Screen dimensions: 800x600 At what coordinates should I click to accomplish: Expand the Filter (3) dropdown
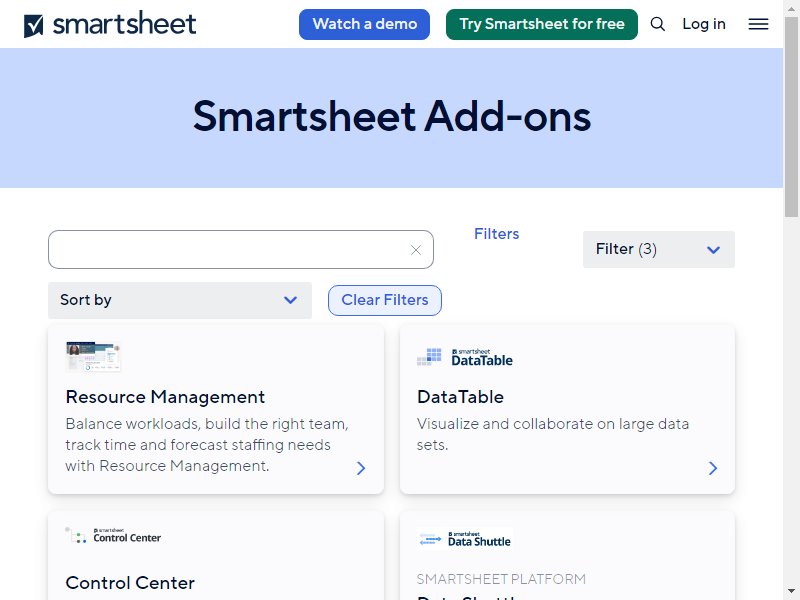[x=659, y=249]
